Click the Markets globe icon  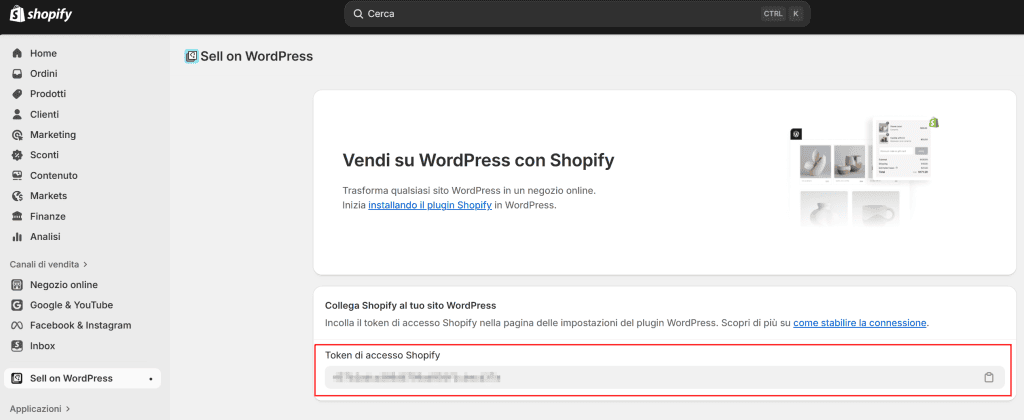point(18,196)
